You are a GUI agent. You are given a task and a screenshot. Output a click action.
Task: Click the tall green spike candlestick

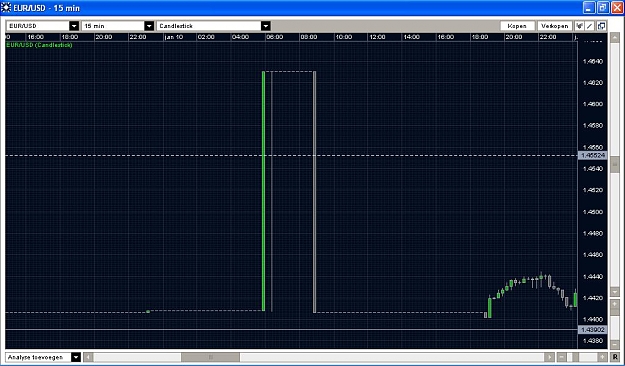[263, 191]
